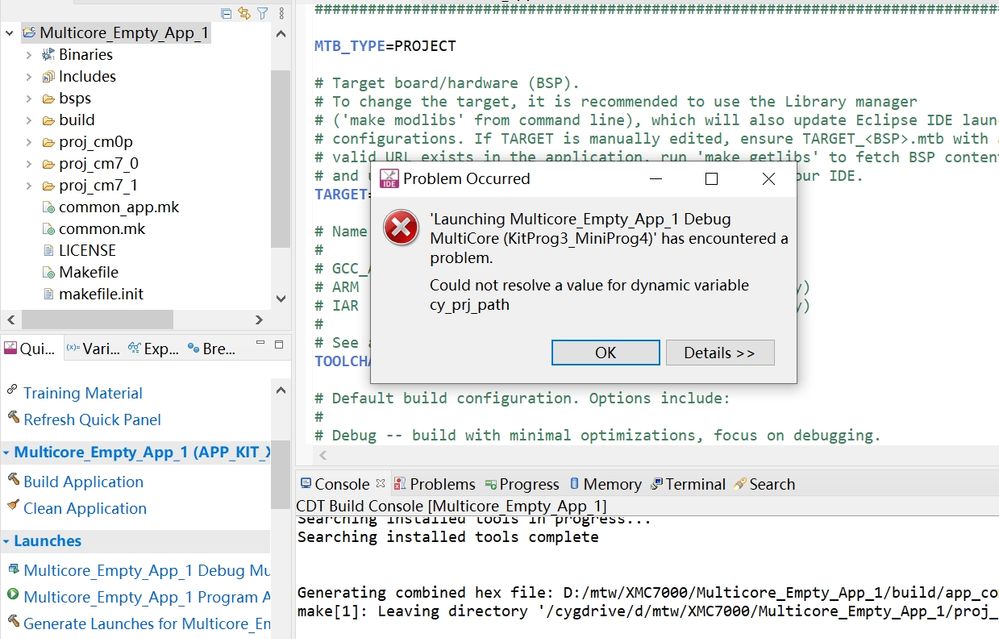The image size is (999, 639).
Task: Collapse the Launches section
Action: click(x=6, y=541)
